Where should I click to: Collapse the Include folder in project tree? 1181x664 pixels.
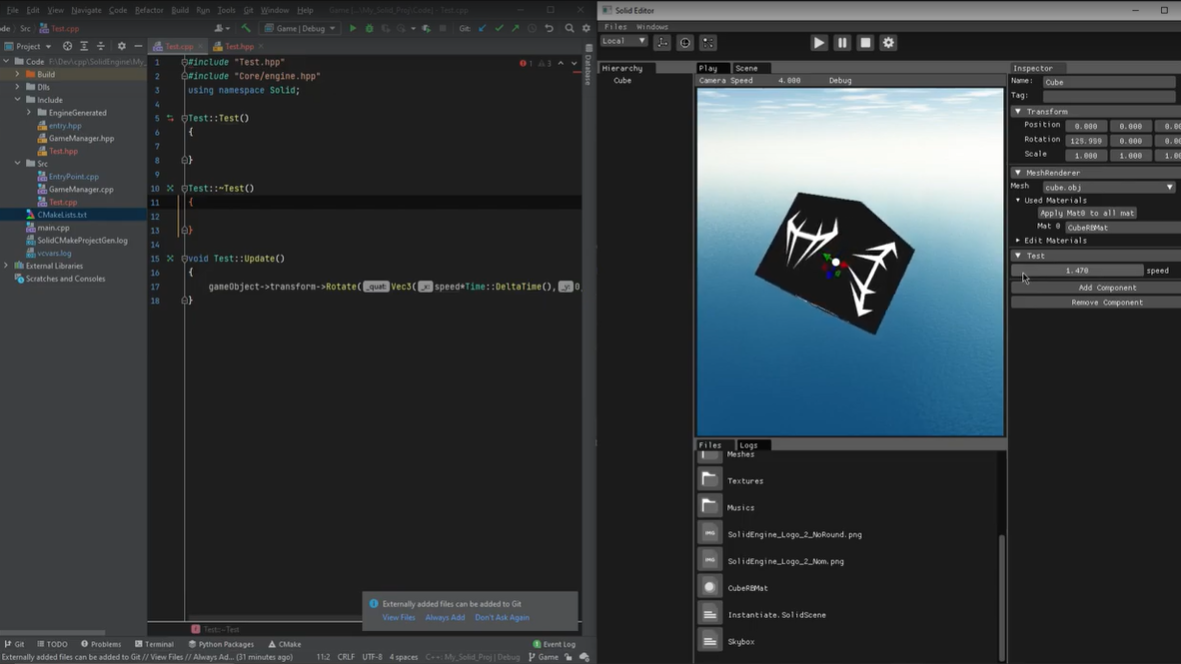(17, 99)
